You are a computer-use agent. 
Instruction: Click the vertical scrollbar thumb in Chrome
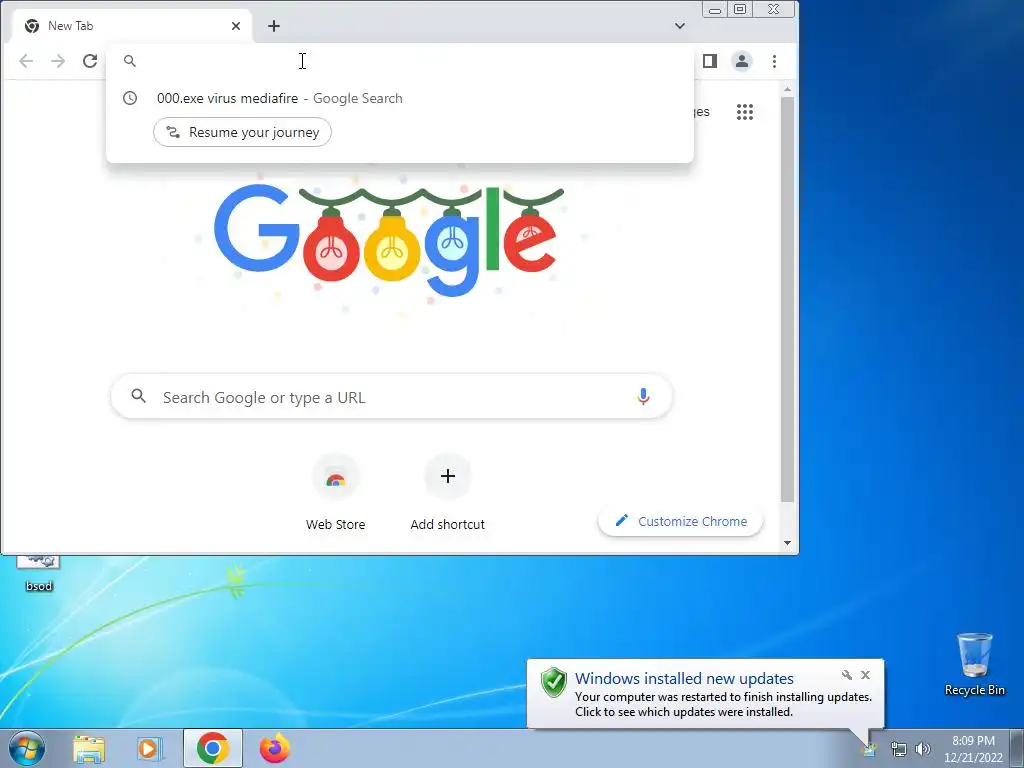point(788,299)
